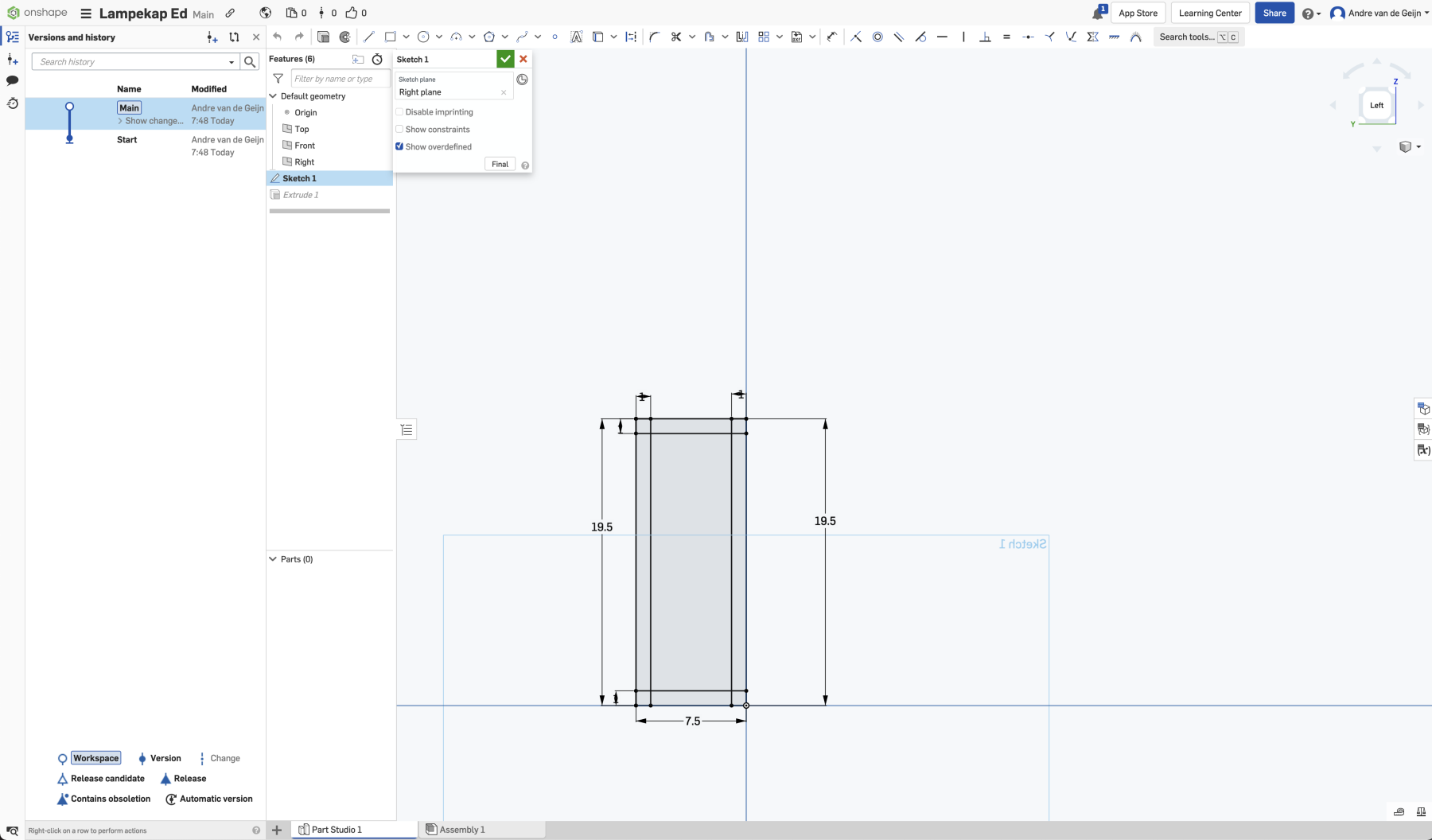The height and width of the screenshot is (840, 1432).
Task: Collapse the Default geometry group
Action: click(x=273, y=96)
